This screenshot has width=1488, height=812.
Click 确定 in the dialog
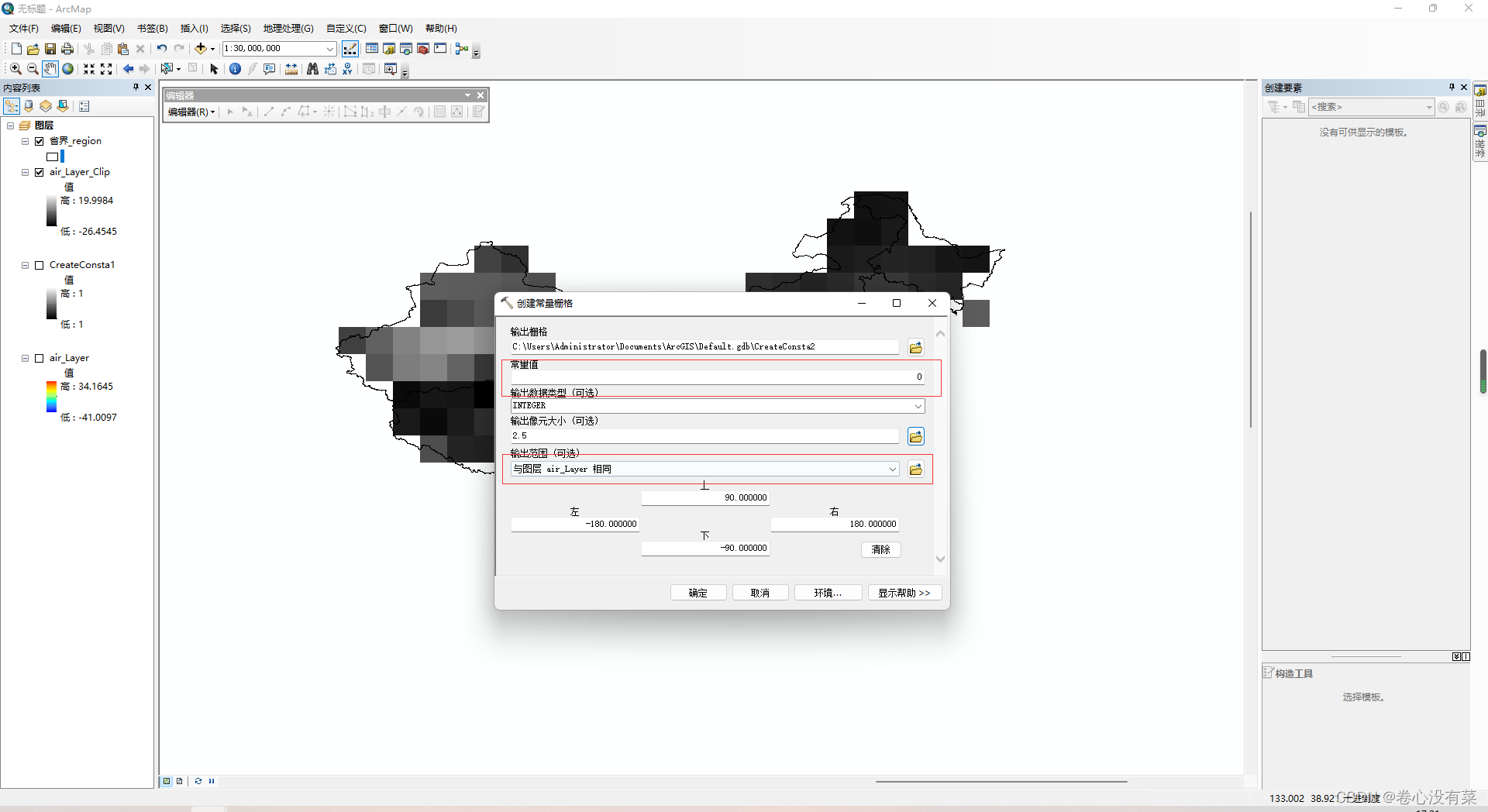tap(698, 593)
